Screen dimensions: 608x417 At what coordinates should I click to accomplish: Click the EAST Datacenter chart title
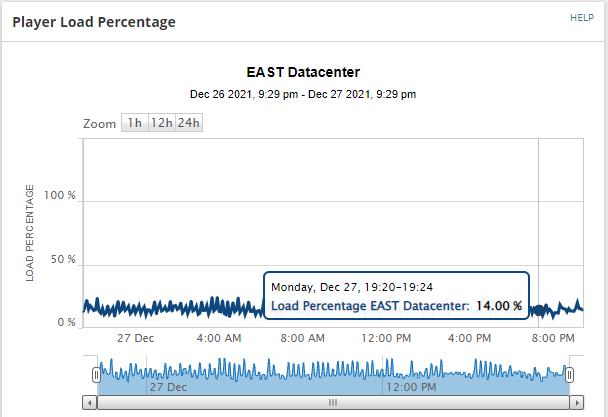click(x=303, y=72)
